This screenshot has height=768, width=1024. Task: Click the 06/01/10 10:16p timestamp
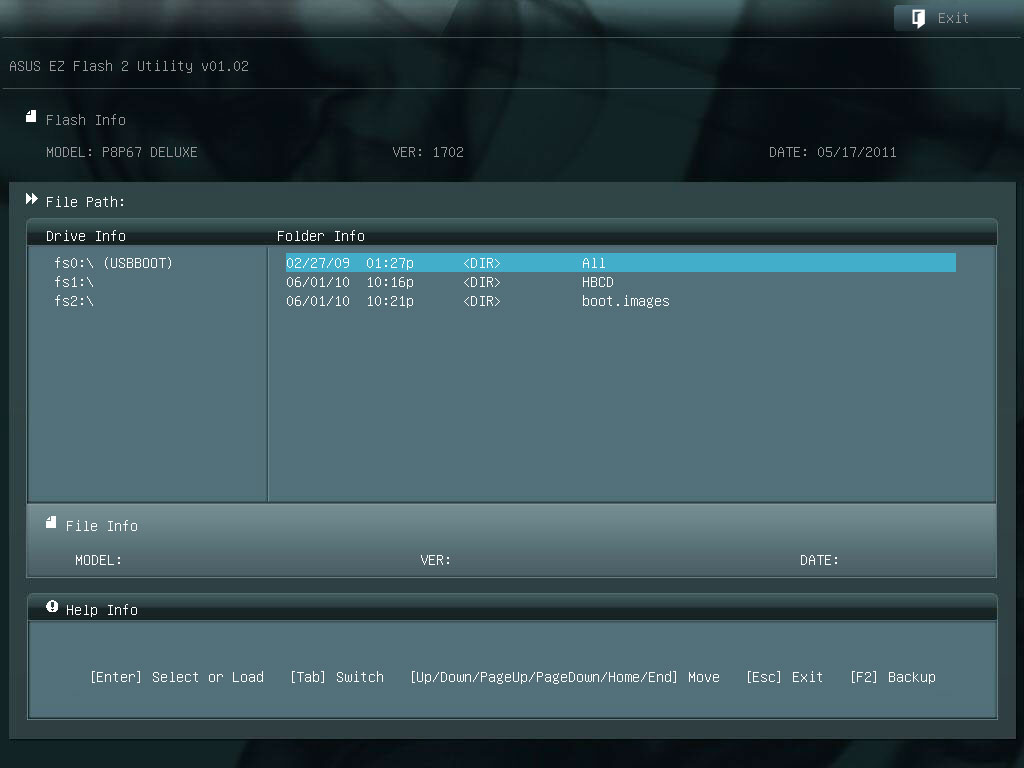click(x=350, y=282)
